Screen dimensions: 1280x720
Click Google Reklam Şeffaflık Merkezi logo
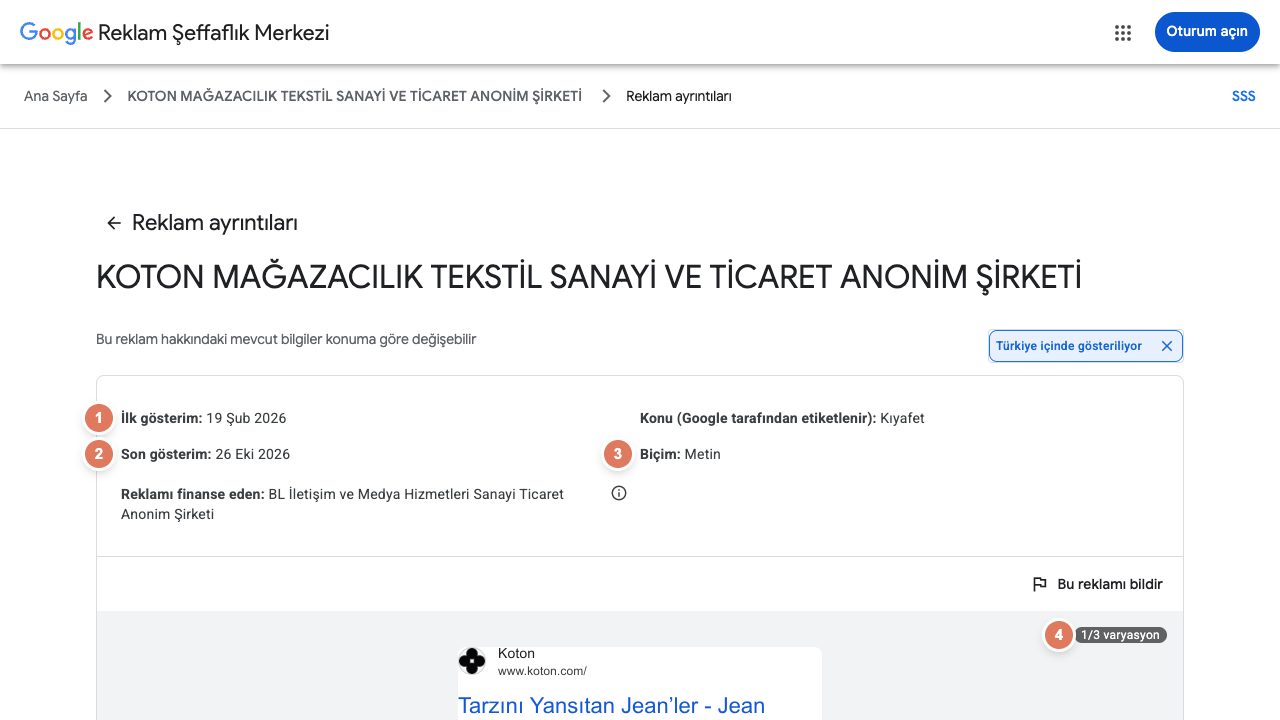pos(174,32)
